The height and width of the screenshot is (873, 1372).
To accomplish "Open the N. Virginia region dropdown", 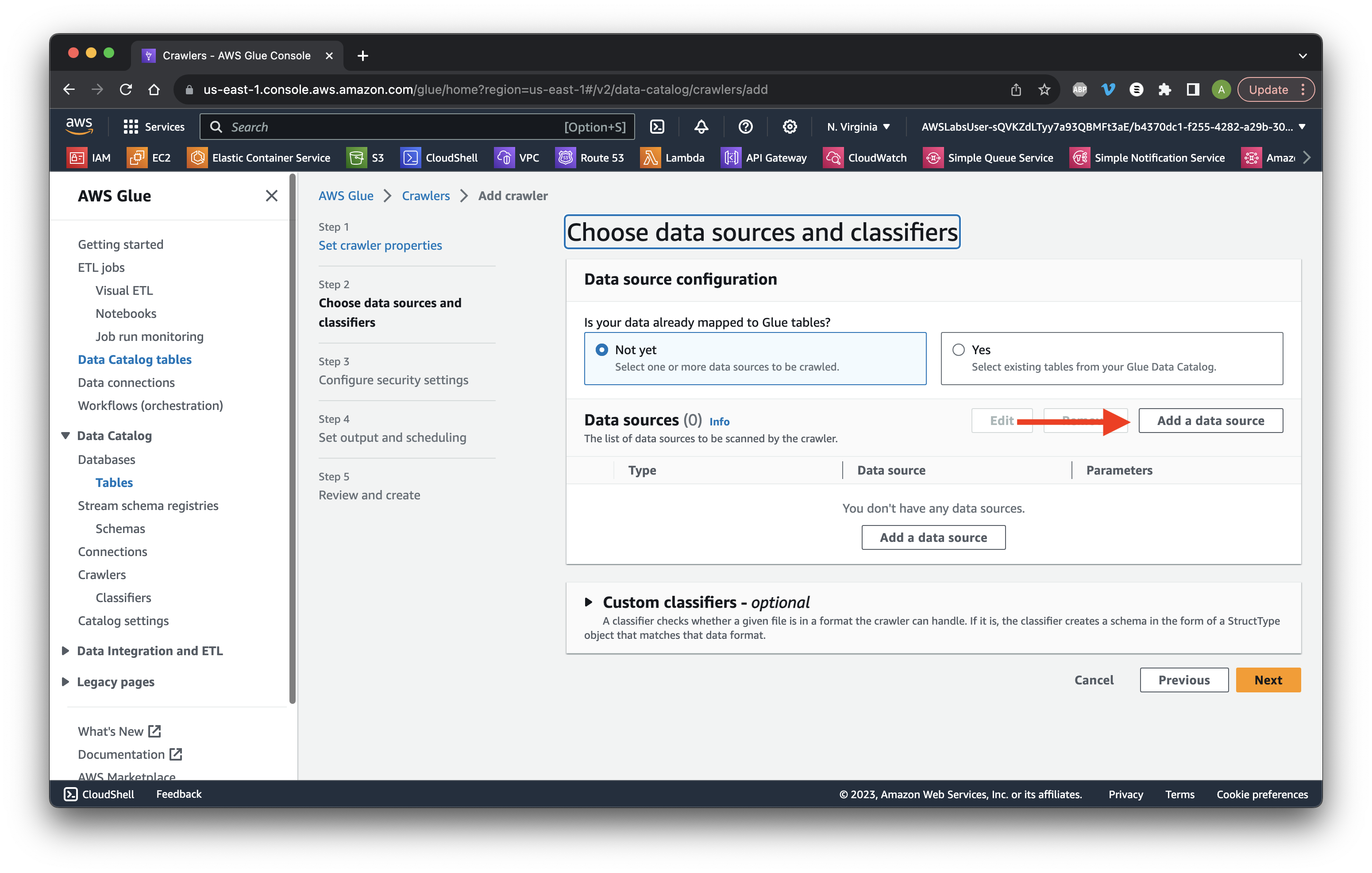I will [858, 127].
